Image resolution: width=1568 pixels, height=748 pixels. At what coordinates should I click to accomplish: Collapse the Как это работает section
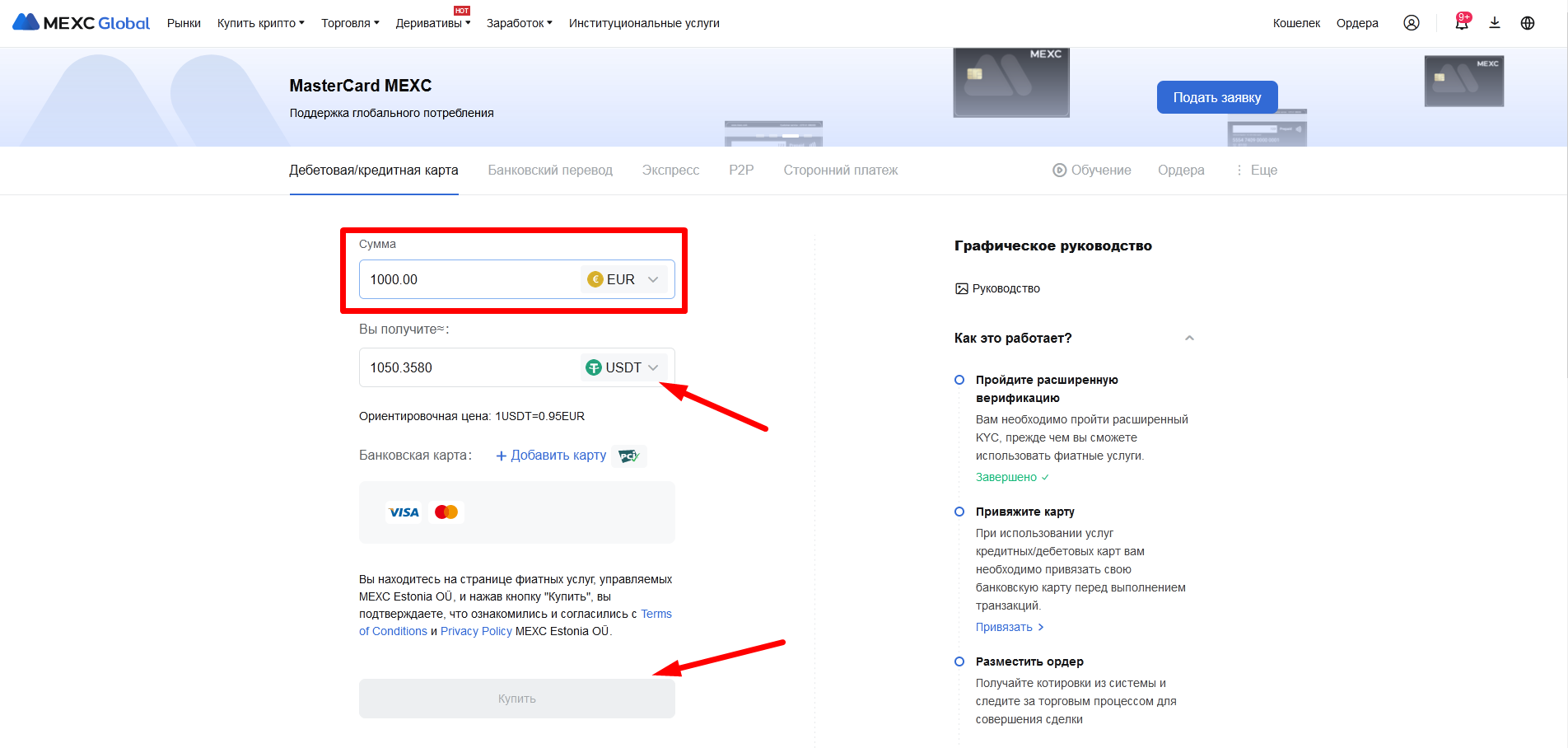point(1189,338)
